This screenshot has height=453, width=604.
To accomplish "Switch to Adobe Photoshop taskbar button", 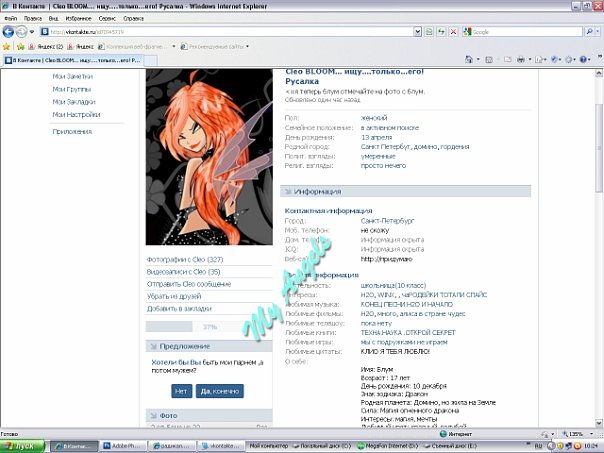I will [124, 446].
